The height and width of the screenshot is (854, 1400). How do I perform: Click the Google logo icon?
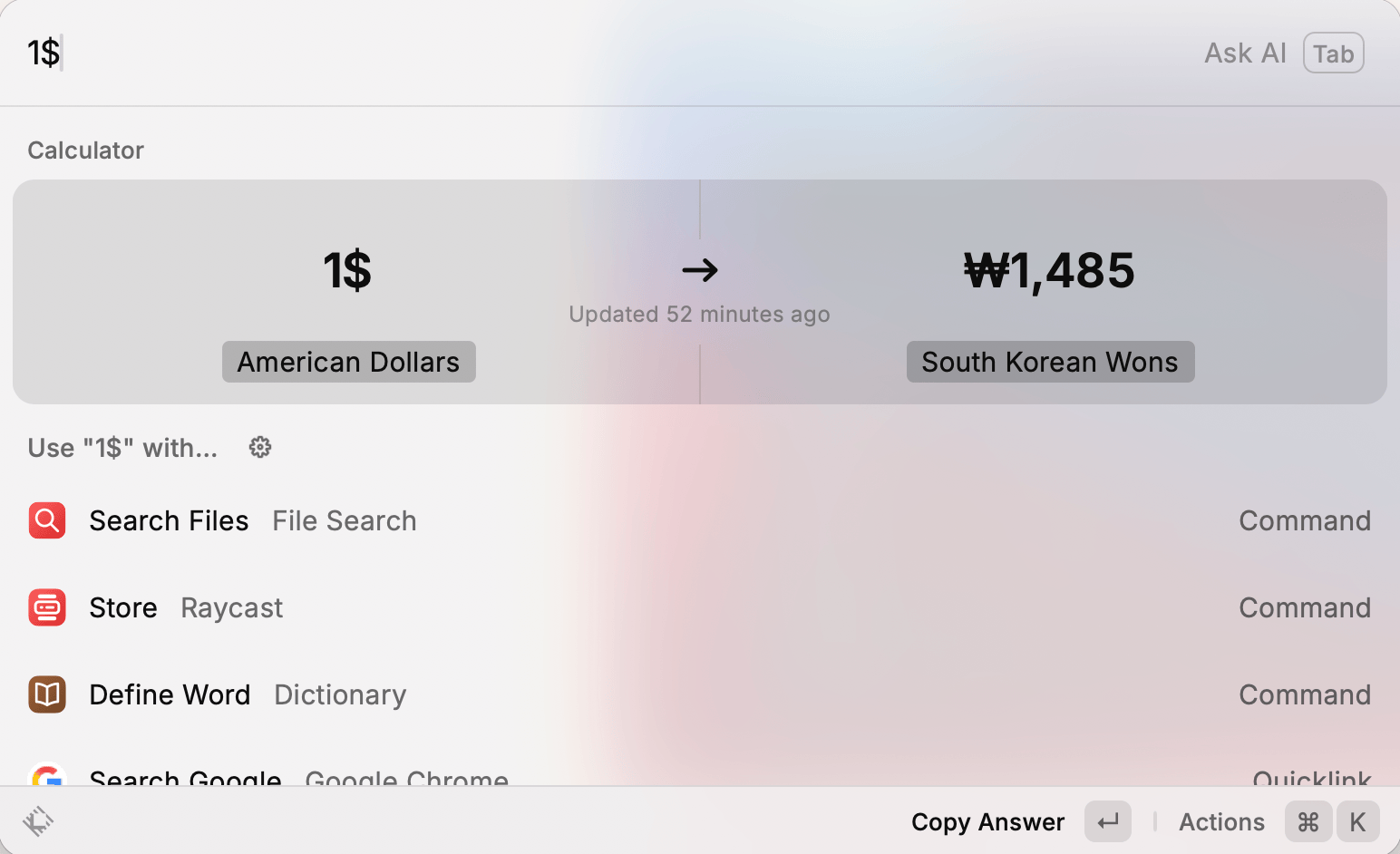[47, 776]
